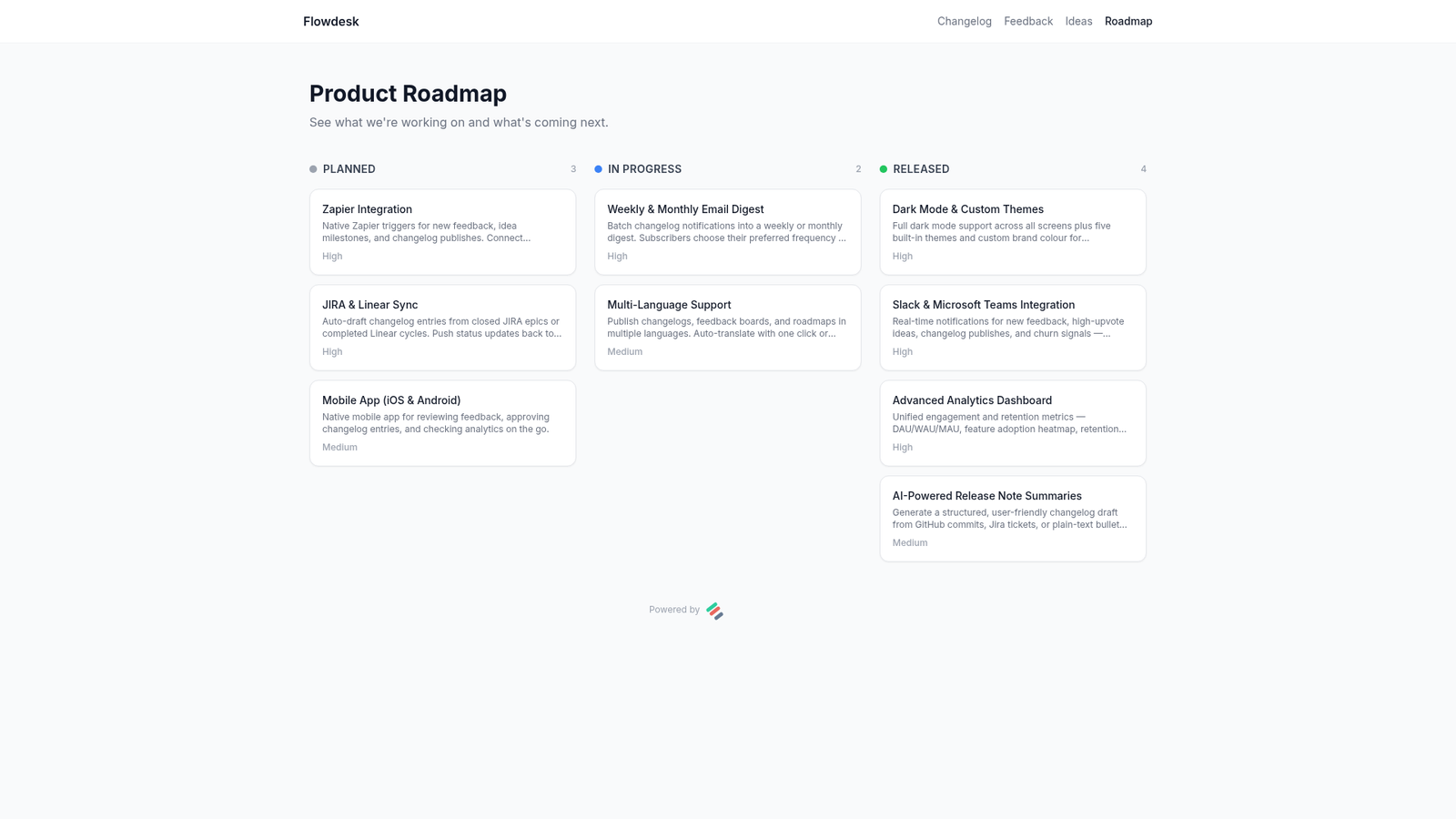This screenshot has width=1456, height=819.
Task: Click Medium priority on Mobile App card
Action: [339, 447]
